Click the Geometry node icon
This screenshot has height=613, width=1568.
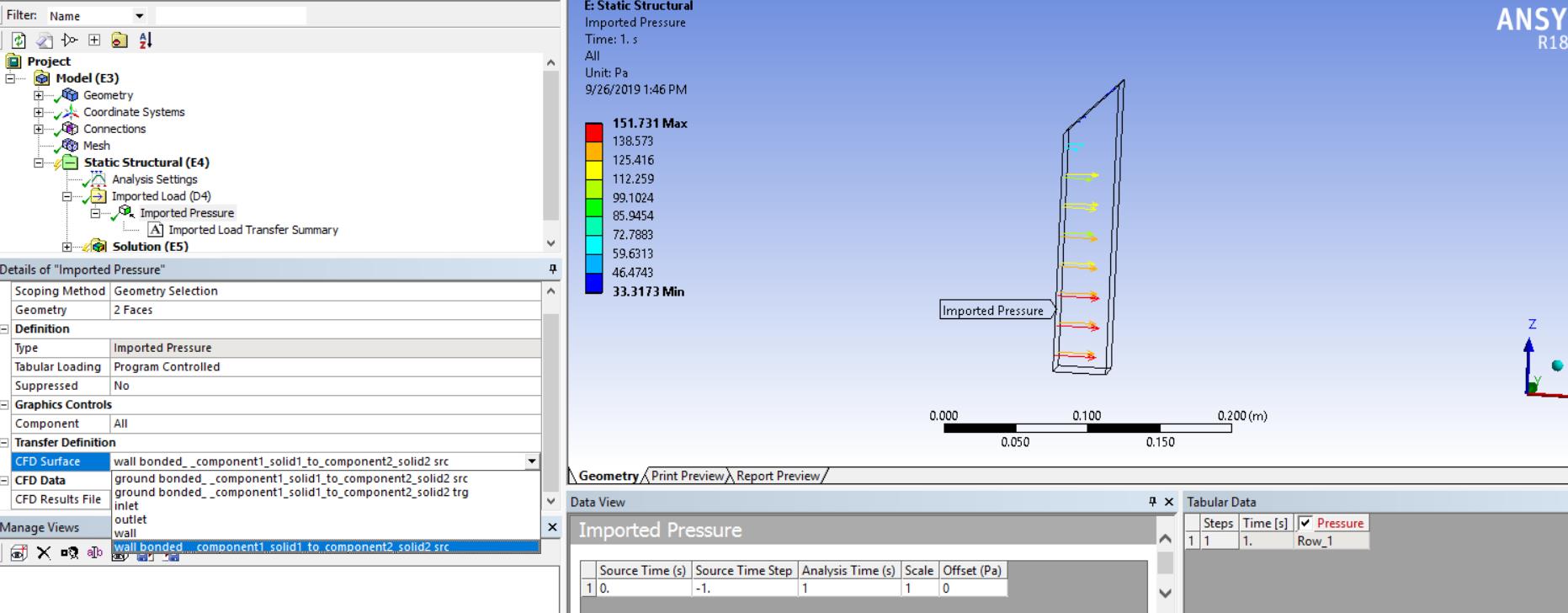click(x=71, y=95)
